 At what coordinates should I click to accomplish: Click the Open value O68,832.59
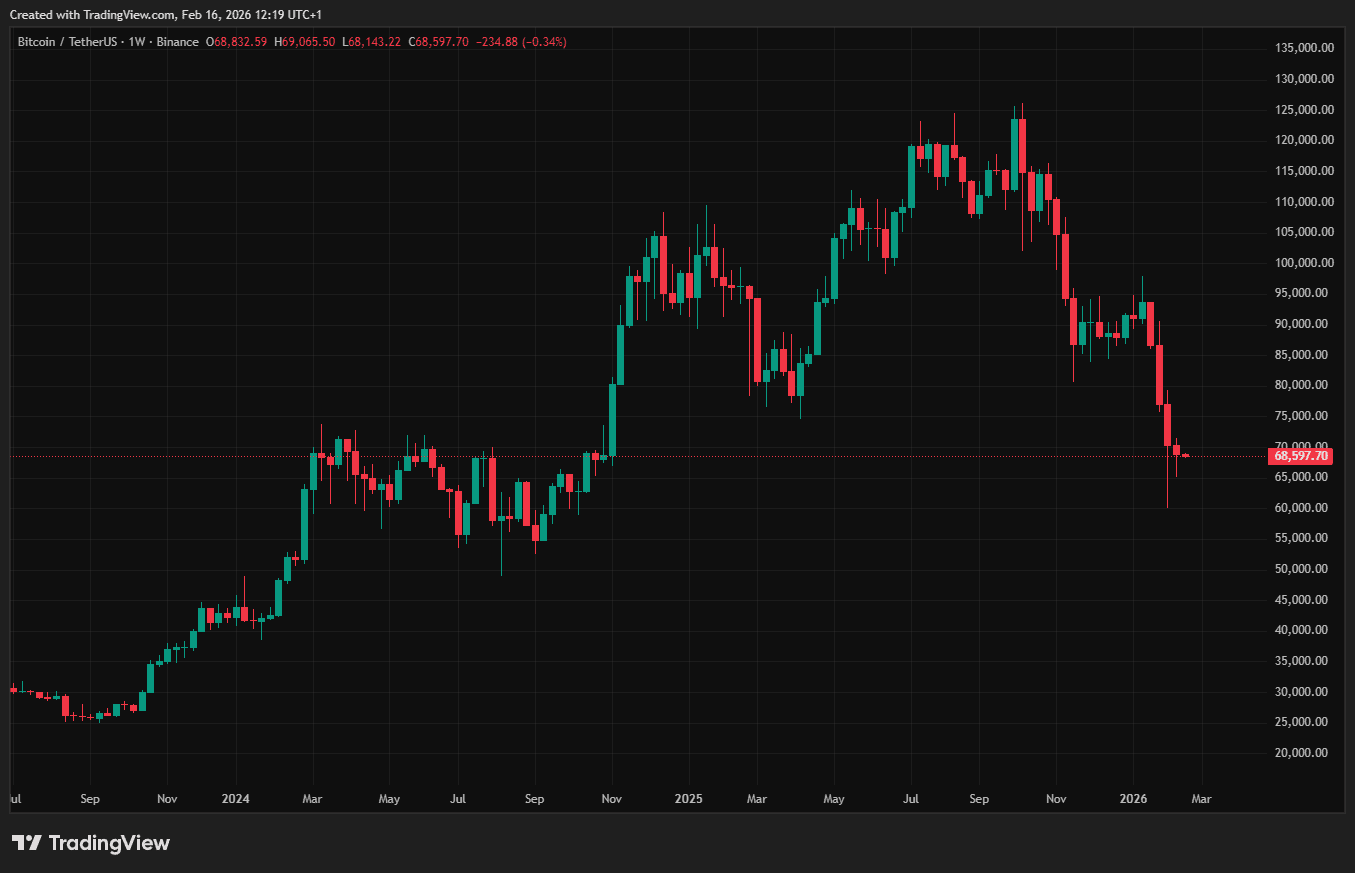(236, 42)
